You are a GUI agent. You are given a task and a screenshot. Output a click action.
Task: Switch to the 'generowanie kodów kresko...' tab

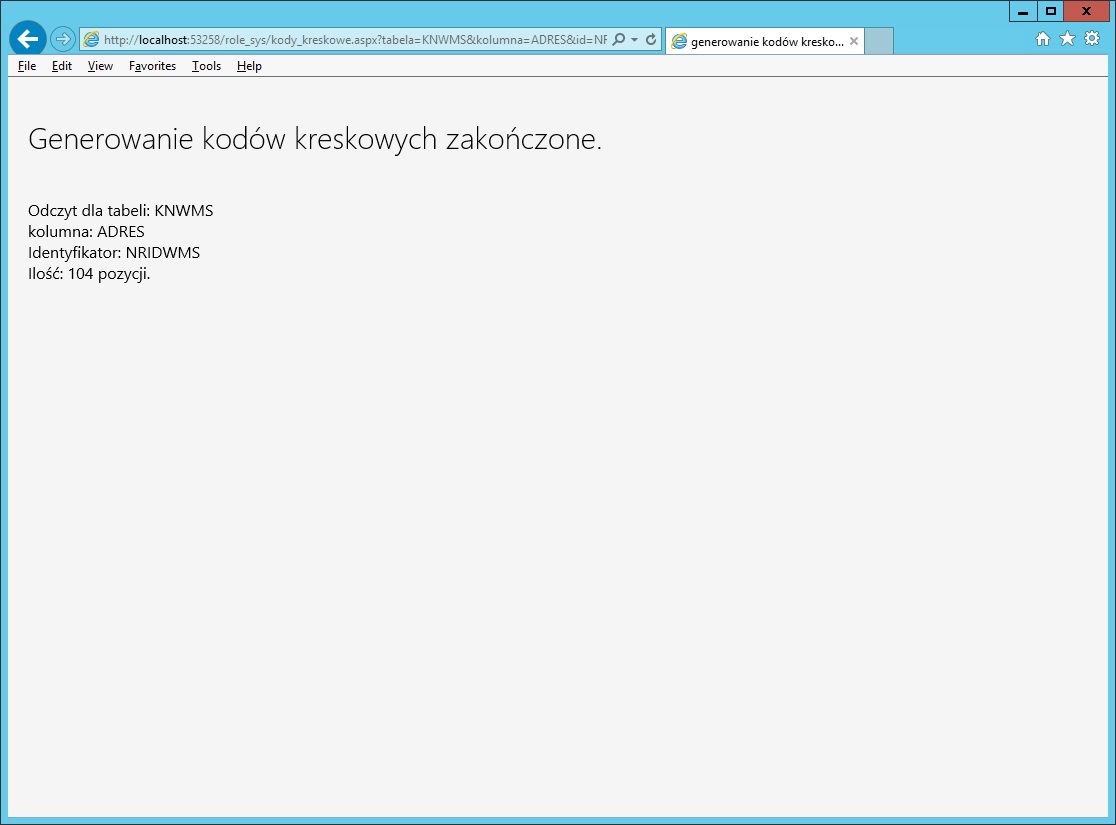tap(764, 41)
